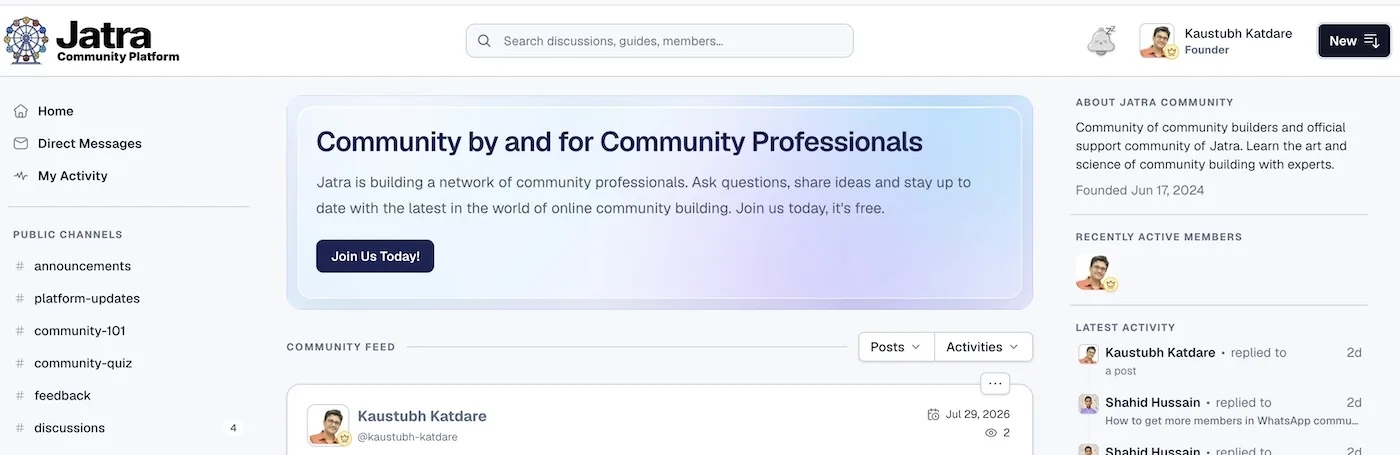Click the eye views icon on post
1400x455 pixels.
click(x=991, y=433)
